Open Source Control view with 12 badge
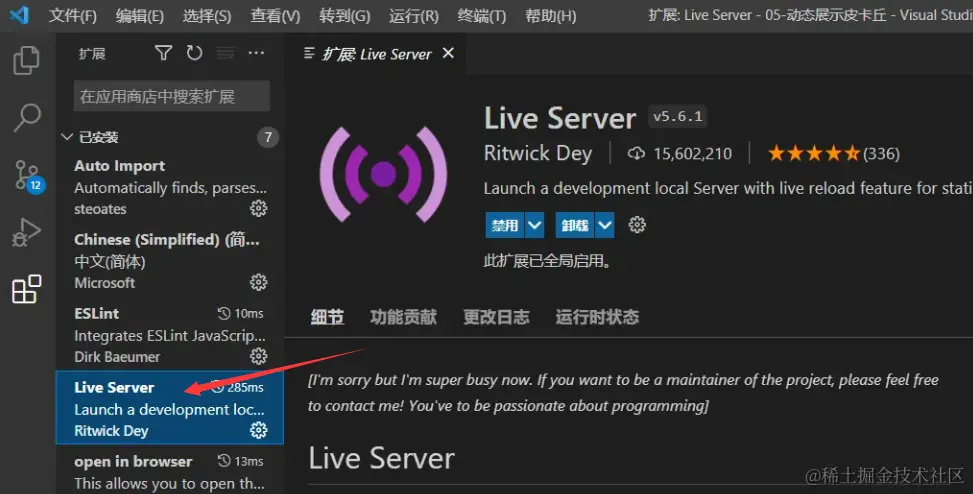The width and height of the screenshot is (973, 494). pyautogui.click(x=28, y=175)
